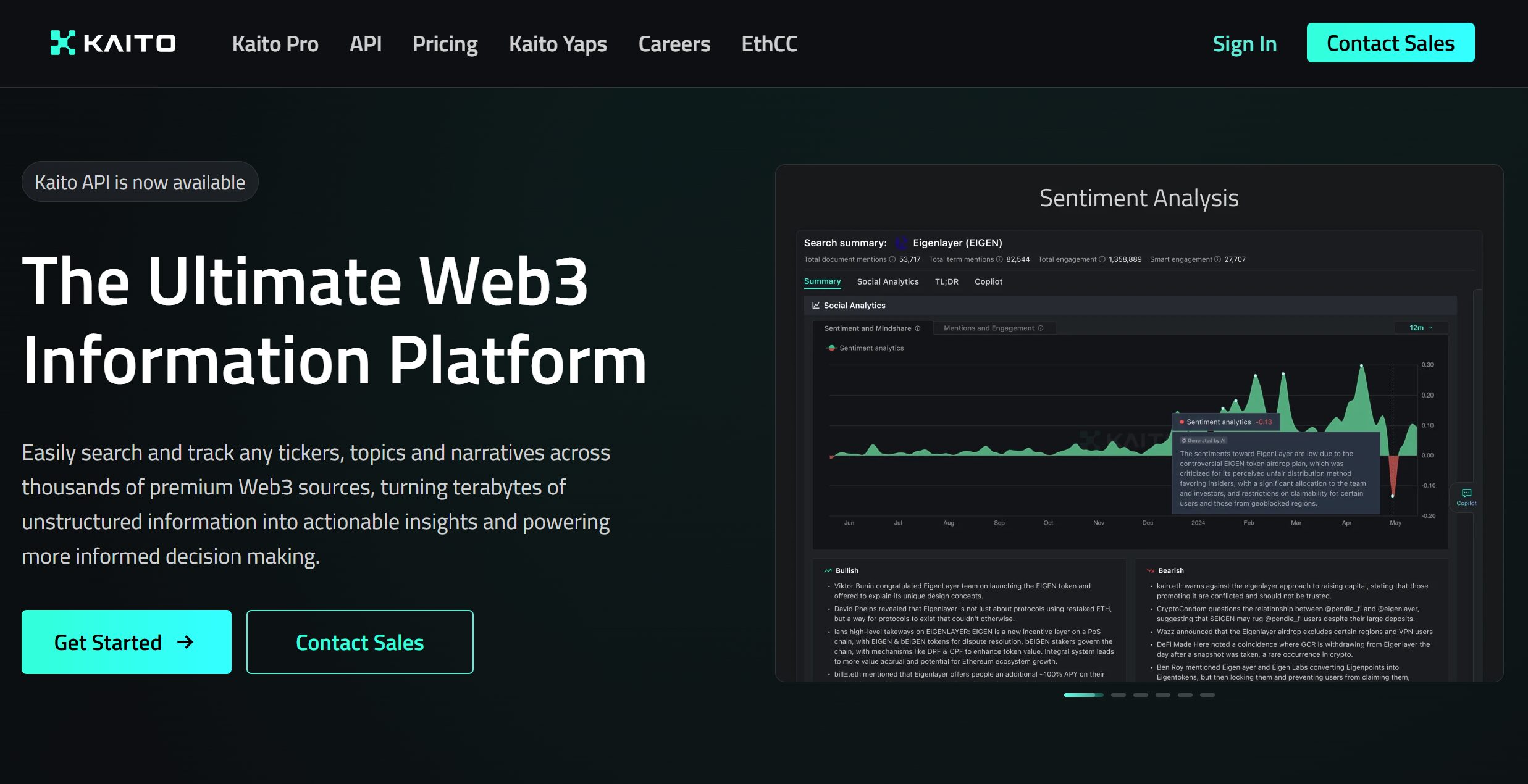The width and height of the screenshot is (1528, 784).
Task: Switch to the Social Analytics tab
Action: coord(888,281)
